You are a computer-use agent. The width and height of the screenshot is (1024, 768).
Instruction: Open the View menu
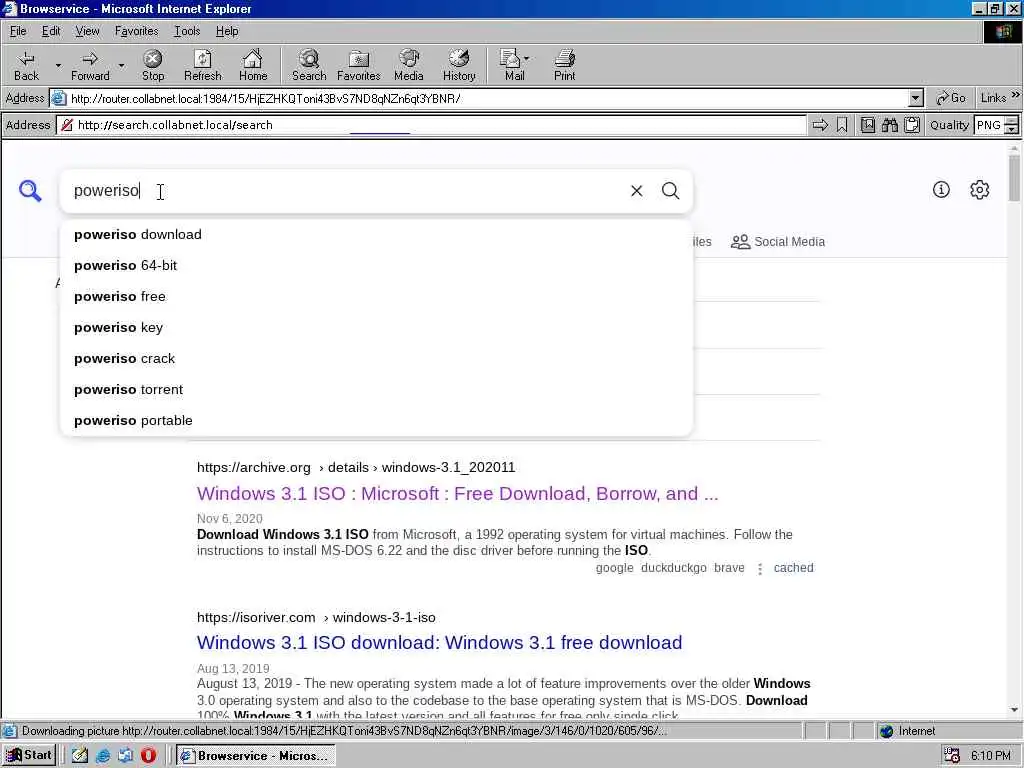pyautogui.click(x=87, y=31)
